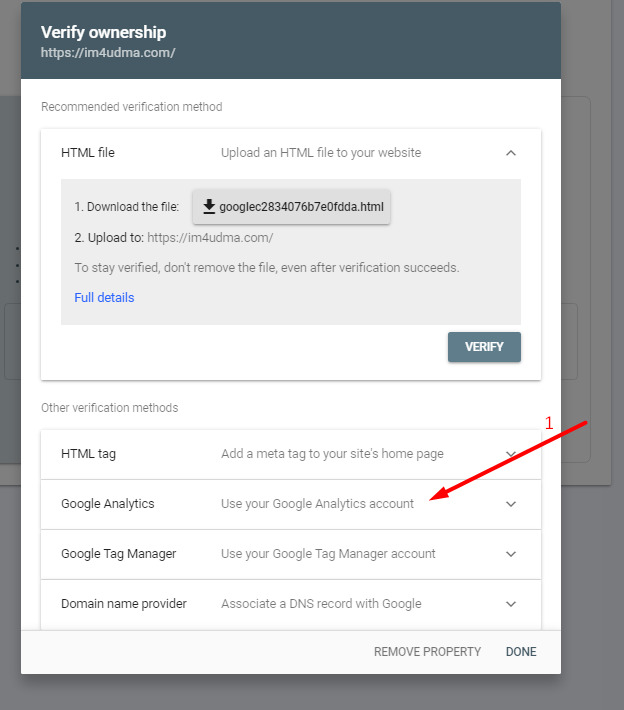Click the '1. Download the file:' step text
This screenshot has height=710, width=624.
tap(127, 207)
